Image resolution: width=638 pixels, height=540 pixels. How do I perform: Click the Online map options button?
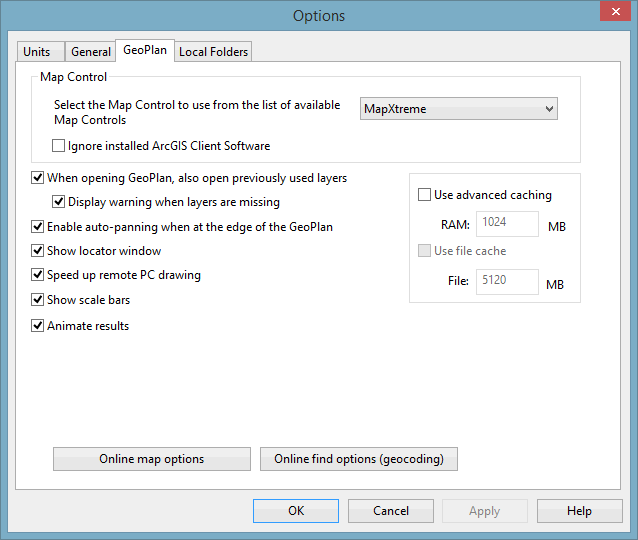click(152, 459)
